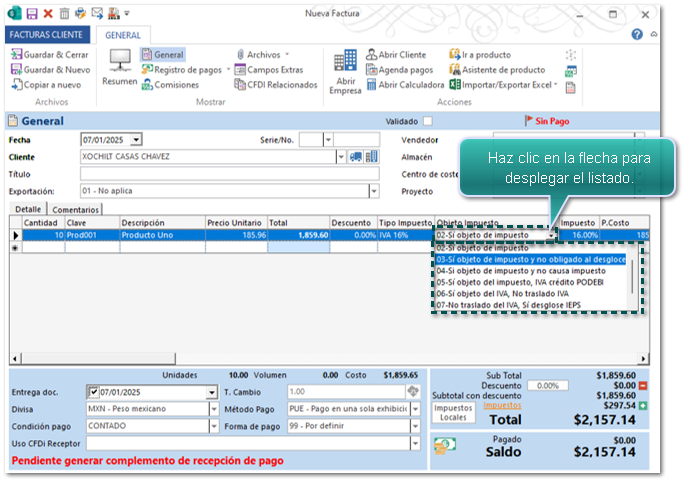Image resolution: width=687 pixels, height=482 pixels.
Task: Toggle the Entrega doc. date checkbox
Action: point(93,392)
